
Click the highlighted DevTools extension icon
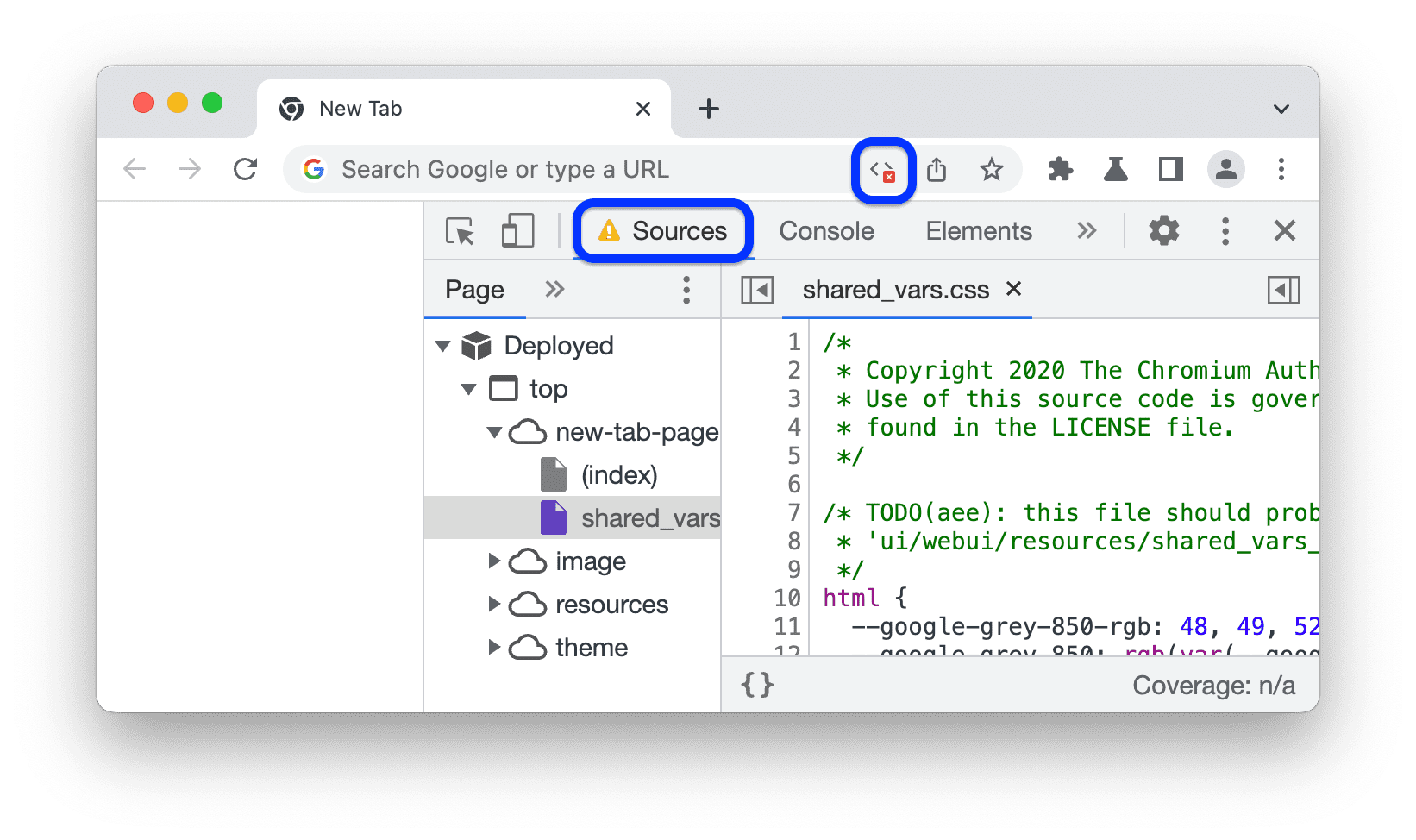882,170
